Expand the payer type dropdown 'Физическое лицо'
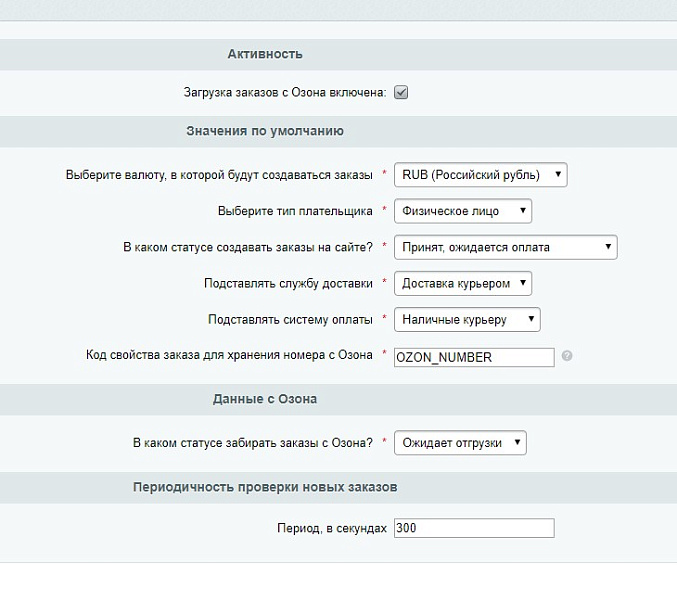 [463, 211]
